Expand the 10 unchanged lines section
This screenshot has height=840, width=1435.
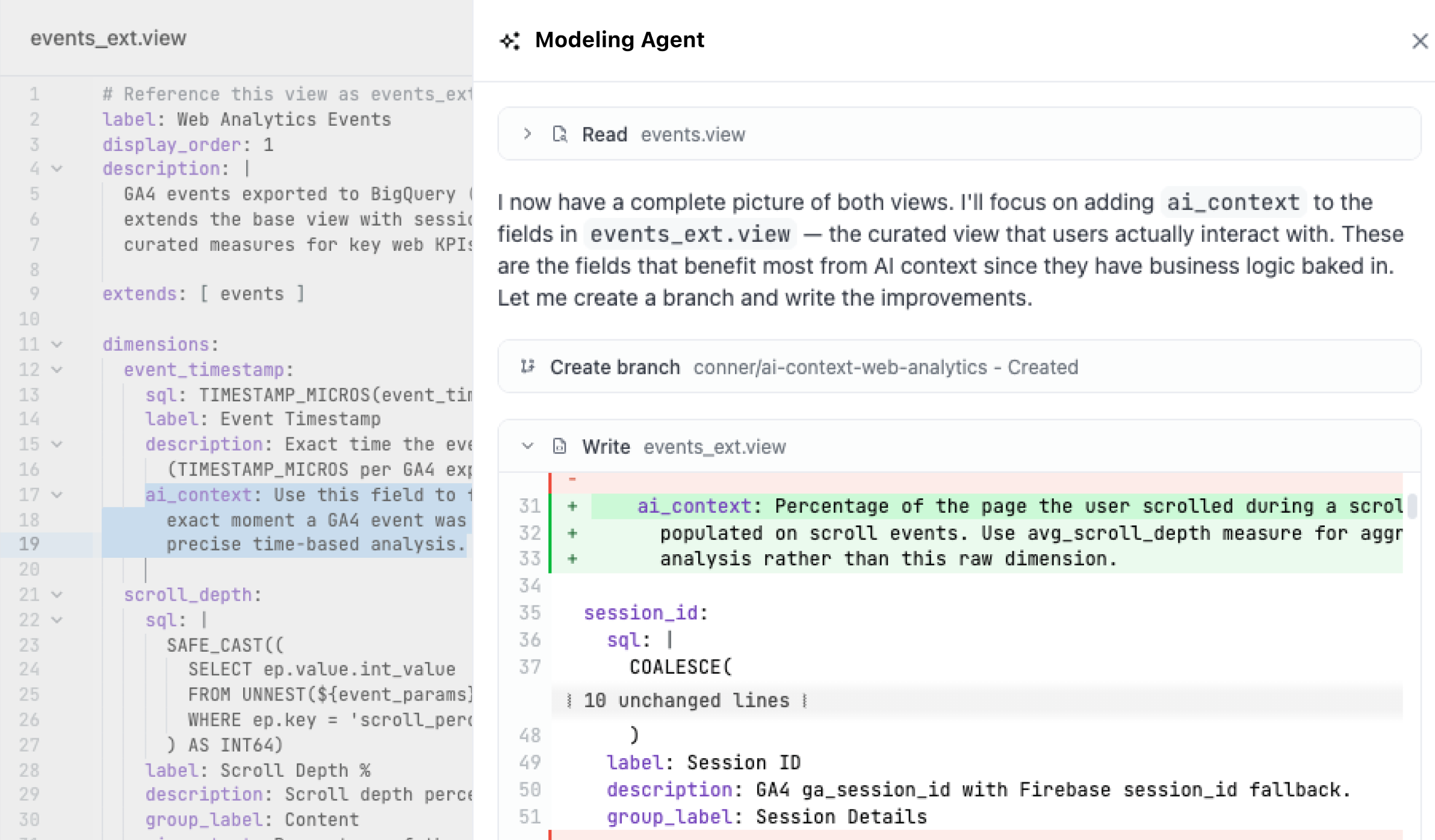[687, 700]
